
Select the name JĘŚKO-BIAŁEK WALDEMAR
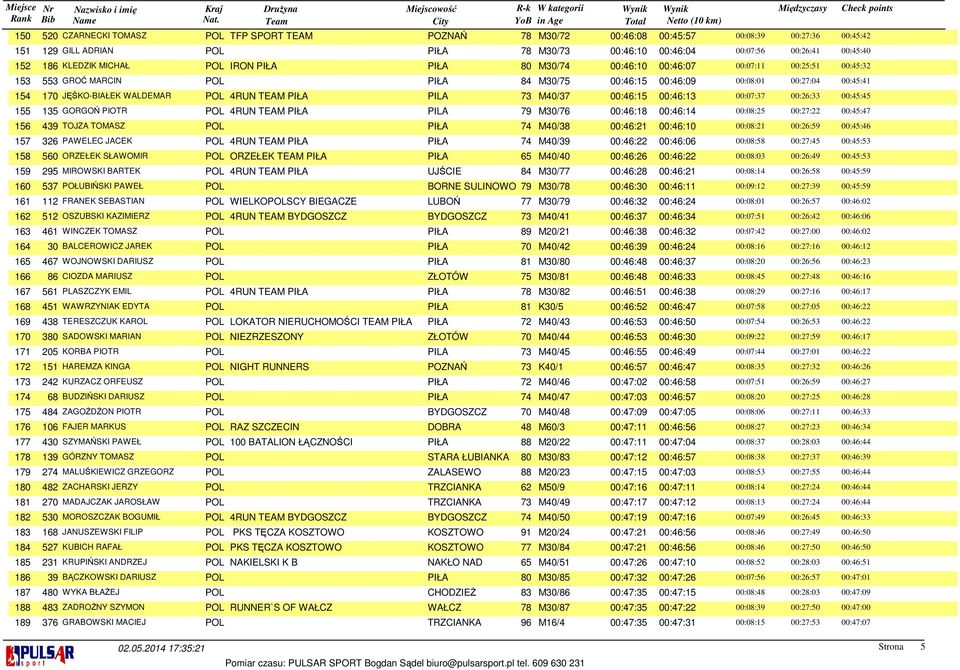point(116,96)
